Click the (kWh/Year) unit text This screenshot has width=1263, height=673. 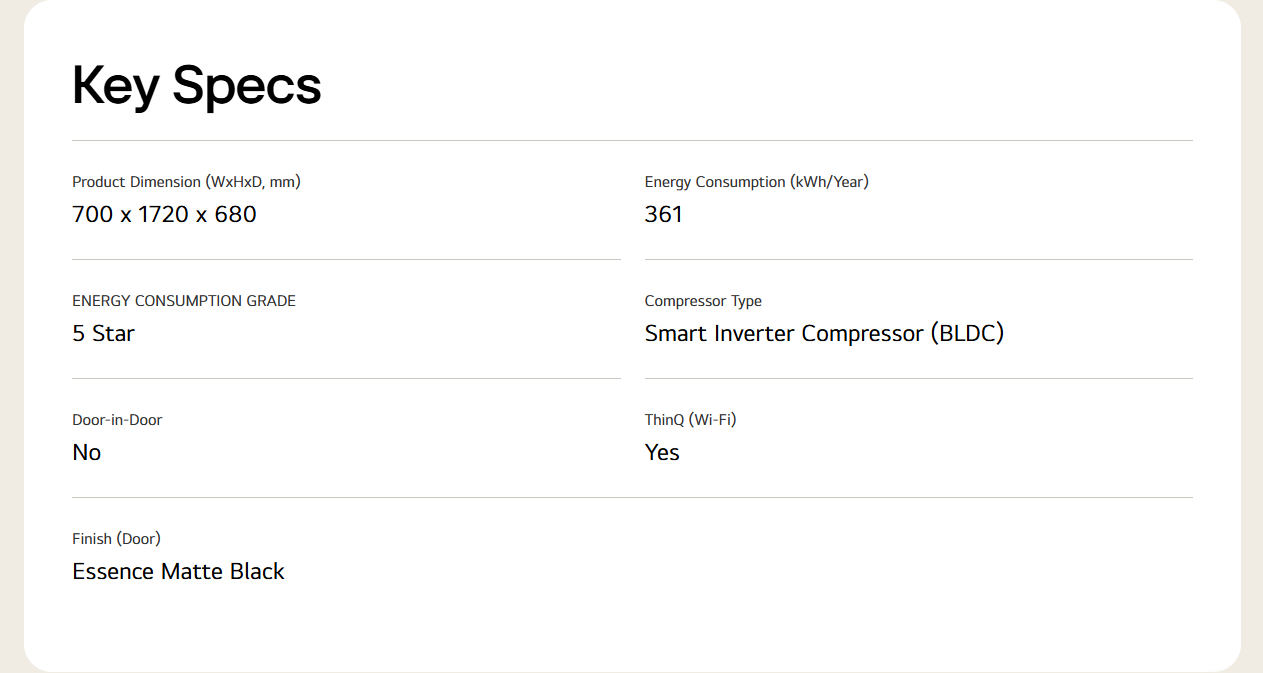tap(829, 182)
